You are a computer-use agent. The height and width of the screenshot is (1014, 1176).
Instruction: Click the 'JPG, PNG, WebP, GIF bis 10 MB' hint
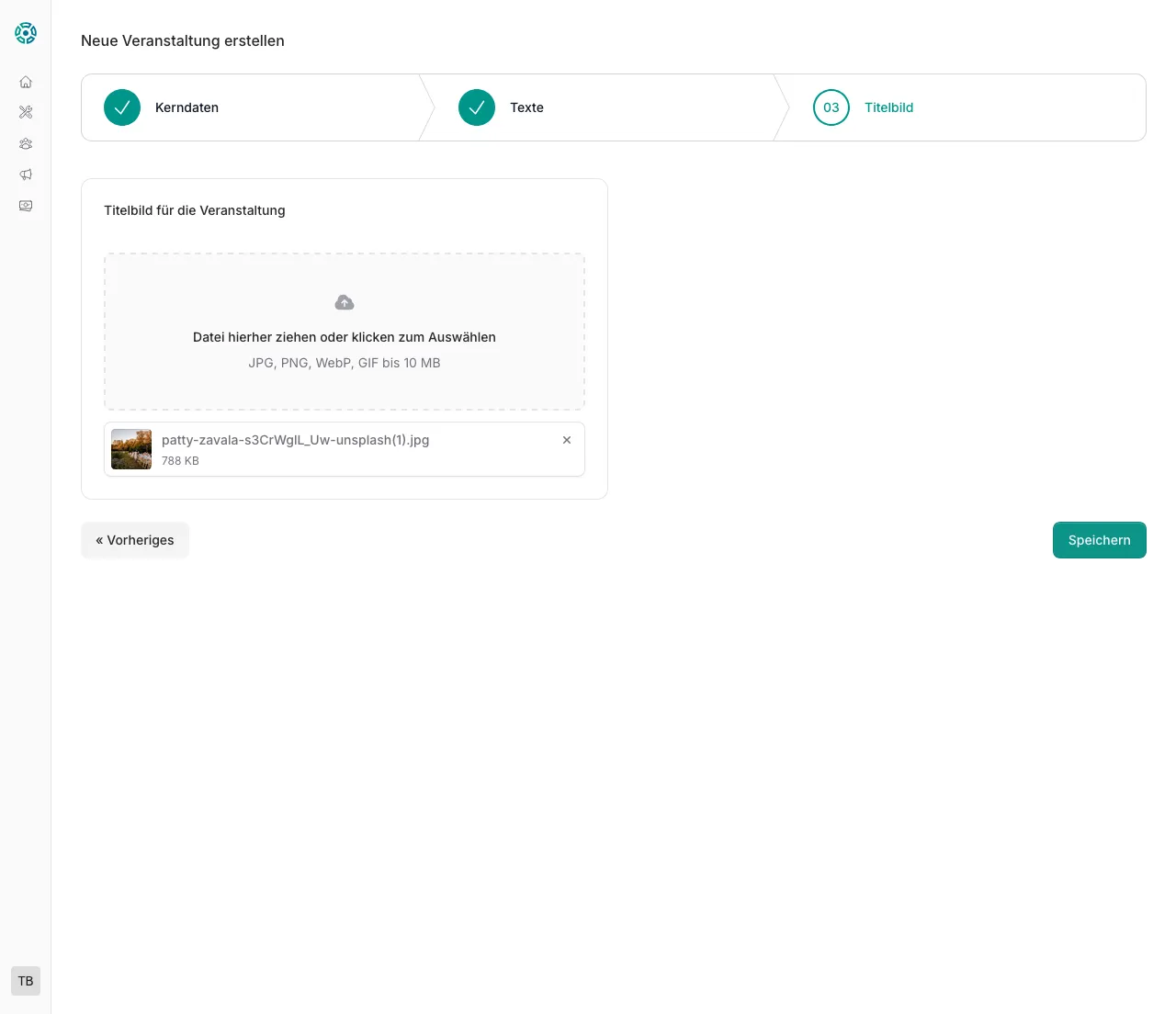point(345,363)
